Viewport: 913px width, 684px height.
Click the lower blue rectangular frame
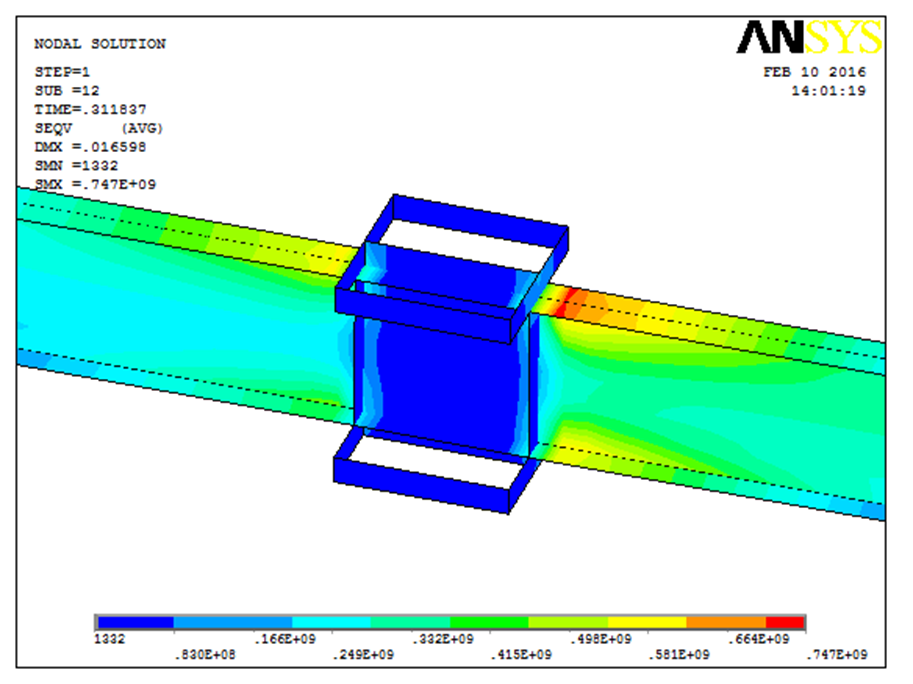tap(437, 472)
